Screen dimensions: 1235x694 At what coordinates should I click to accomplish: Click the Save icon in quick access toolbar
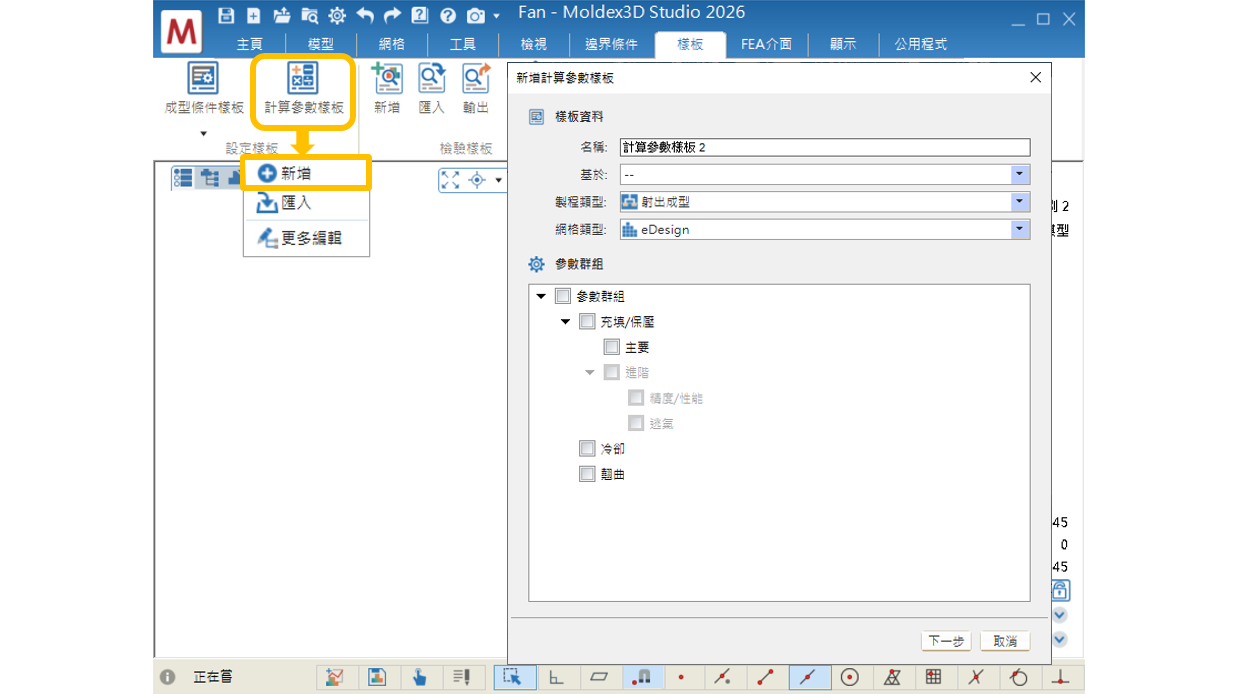(x=226, y=15)
